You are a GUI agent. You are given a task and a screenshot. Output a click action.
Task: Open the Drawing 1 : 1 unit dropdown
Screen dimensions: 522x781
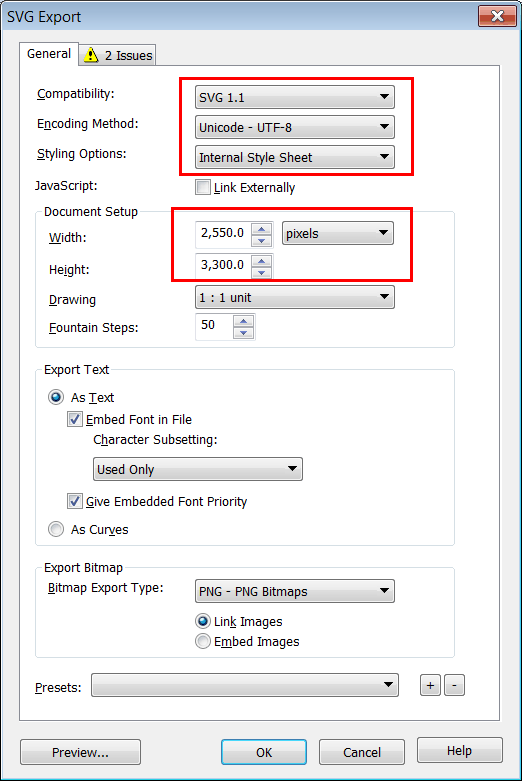[294, 297]
